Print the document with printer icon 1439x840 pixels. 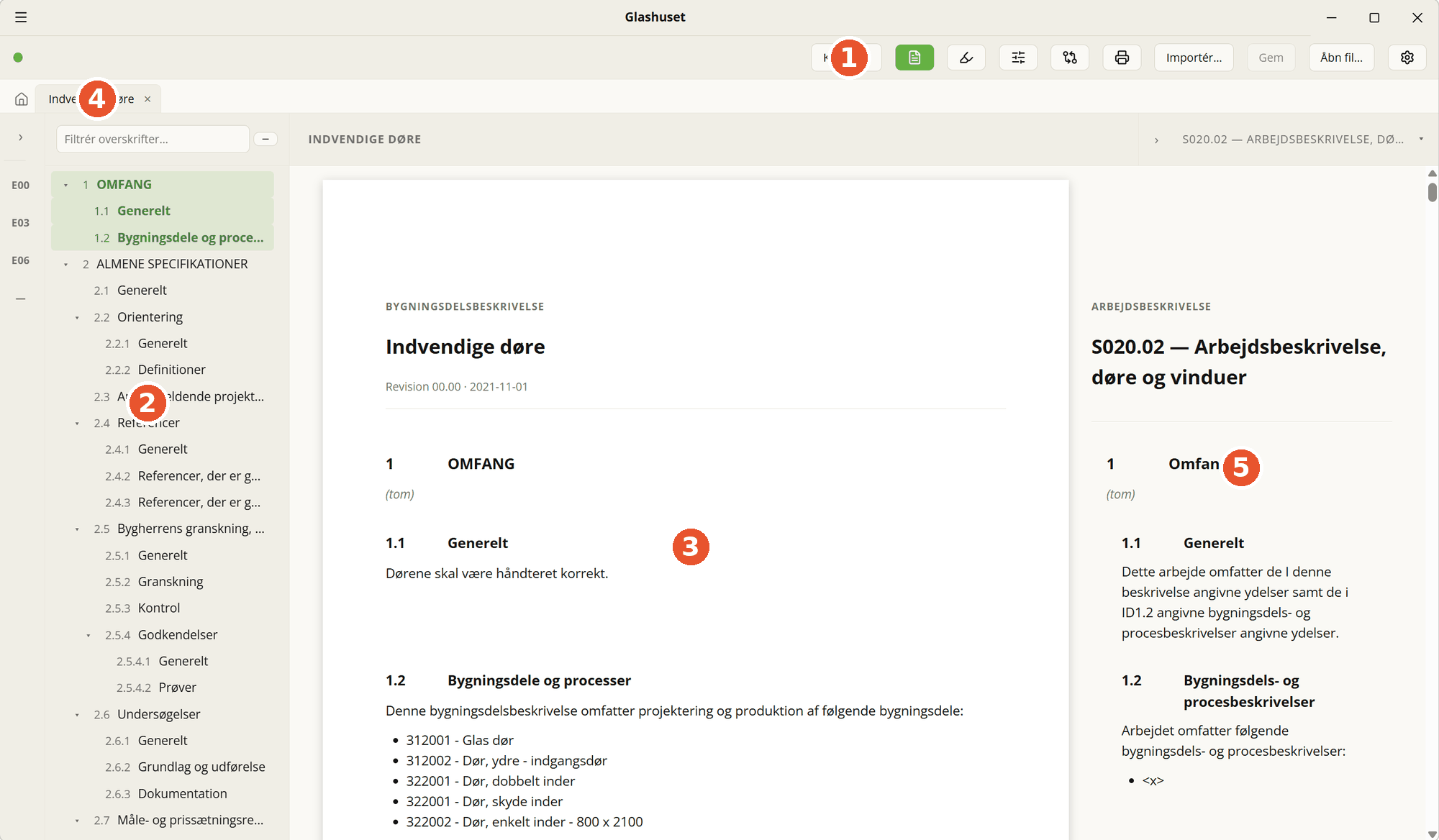tap(1122, 58)
